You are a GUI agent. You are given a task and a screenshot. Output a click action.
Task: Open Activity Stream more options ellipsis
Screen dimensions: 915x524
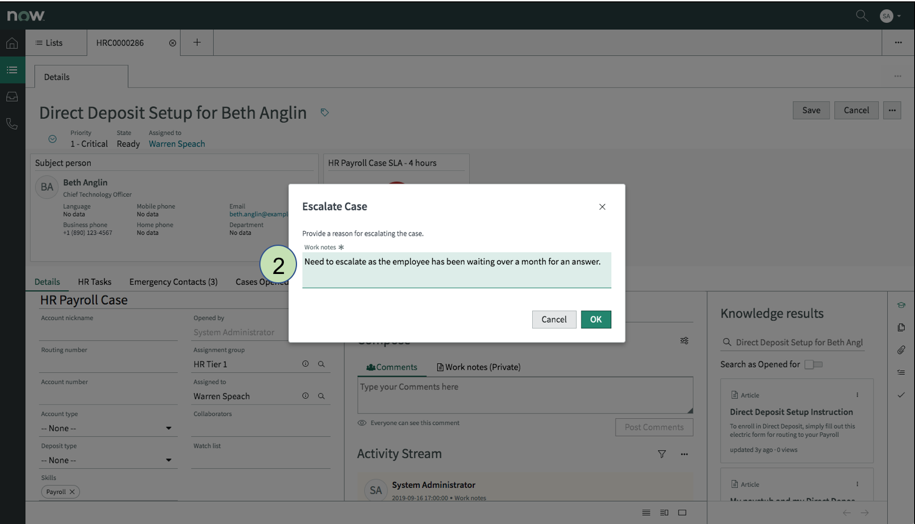[x=684, y=454]
